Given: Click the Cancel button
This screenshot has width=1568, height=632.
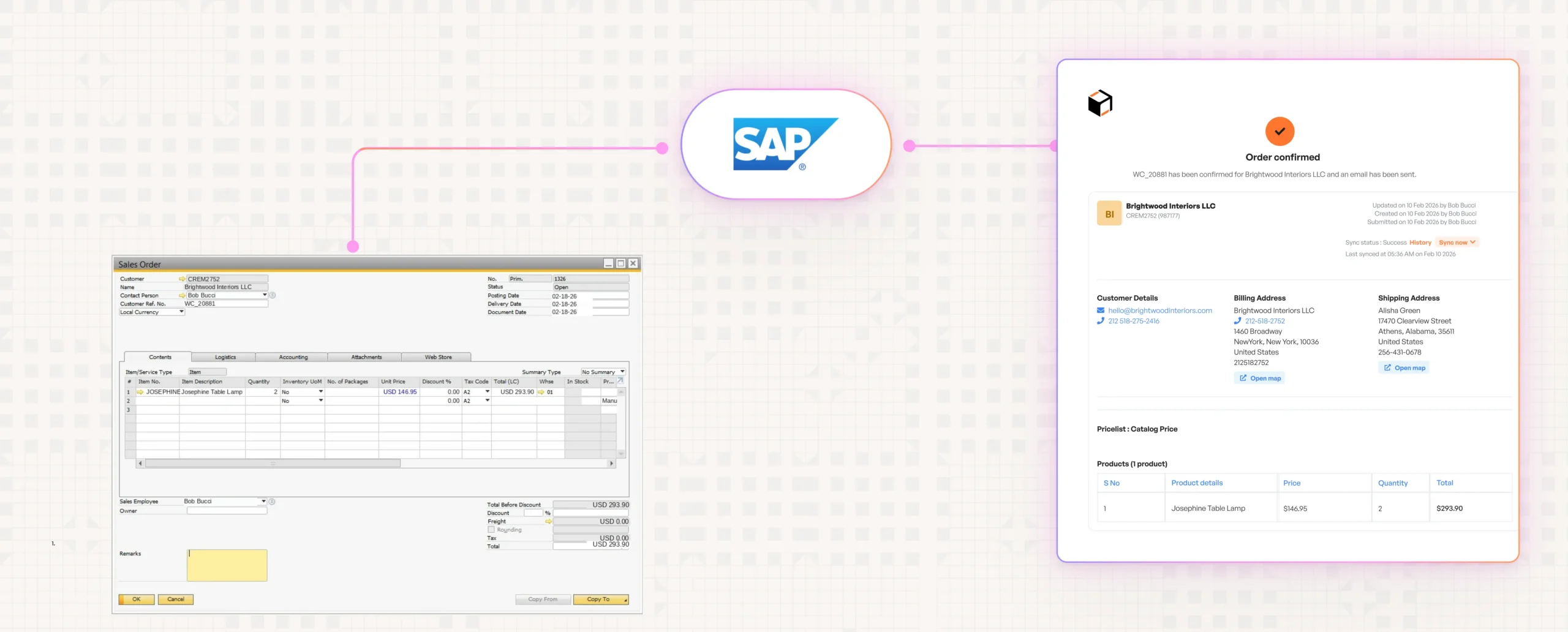Looking at the screenshot, I should pos(176,600).
